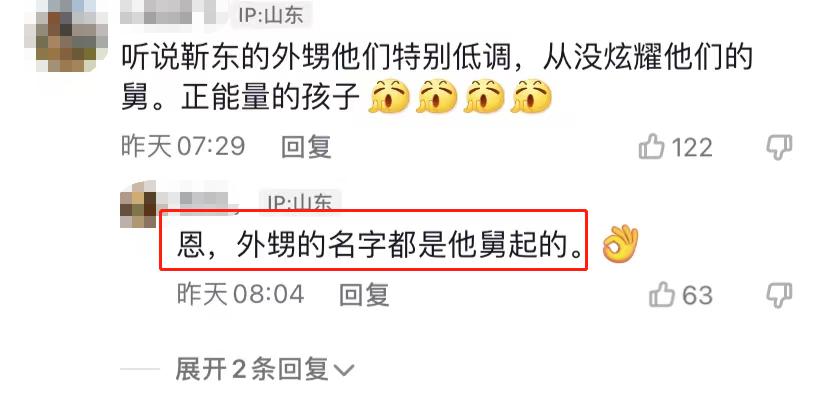Tap thumbs-down on the 08:04 reply
Screen dimensions: 828x407
click(779, 295)
